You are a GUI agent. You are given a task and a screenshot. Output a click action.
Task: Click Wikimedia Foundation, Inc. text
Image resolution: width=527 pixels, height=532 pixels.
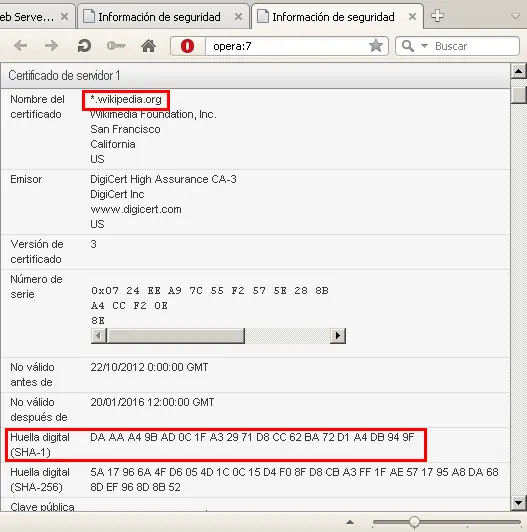(x=153, y=114)
